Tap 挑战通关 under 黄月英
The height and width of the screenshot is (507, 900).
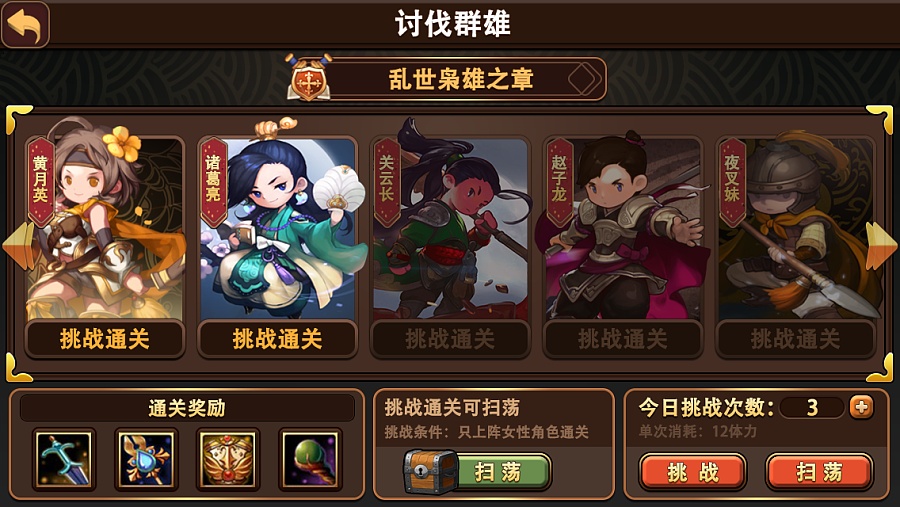tap(104, 339)
